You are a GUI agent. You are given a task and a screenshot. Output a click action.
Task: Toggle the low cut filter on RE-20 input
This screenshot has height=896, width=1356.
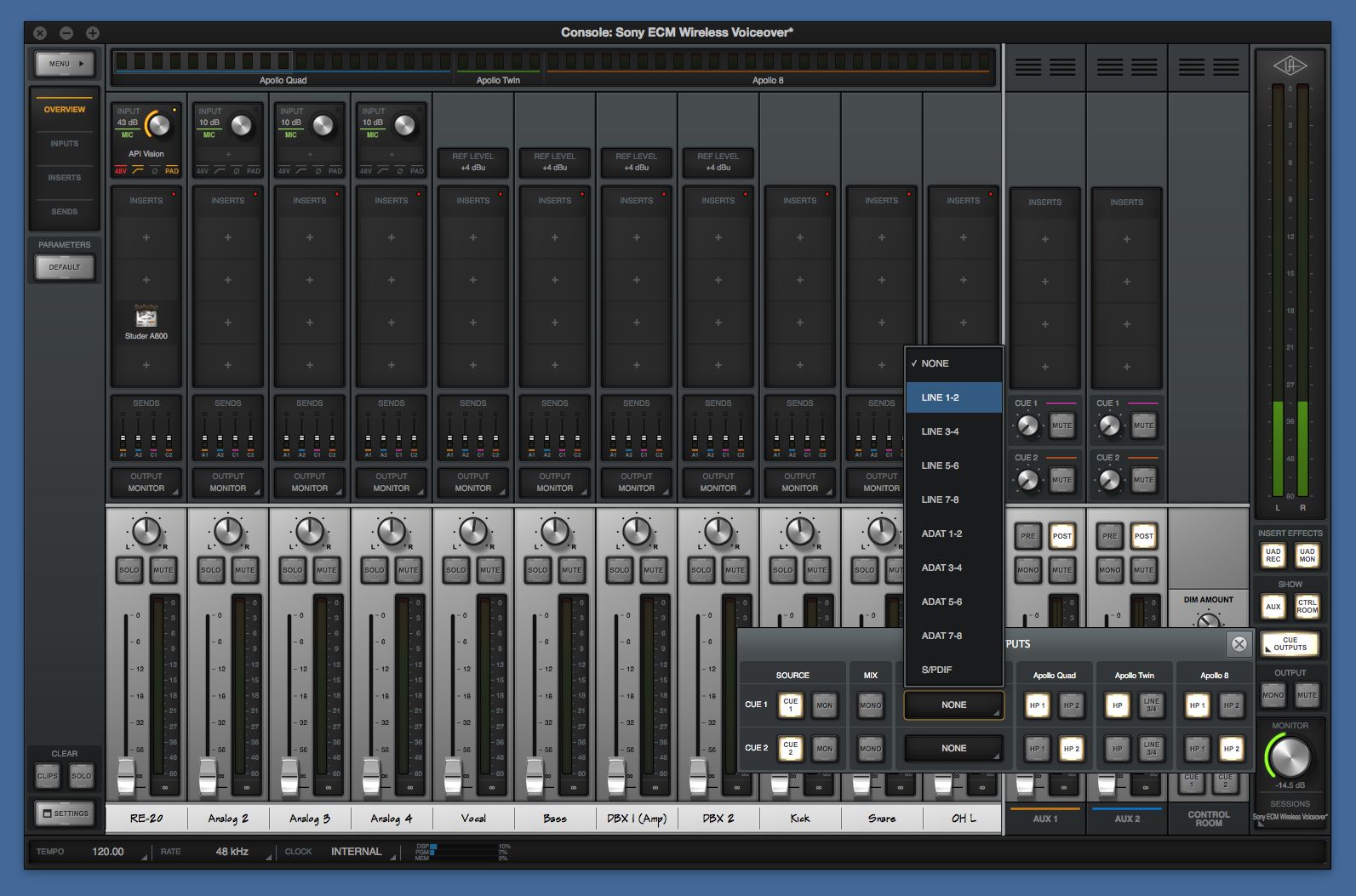tap(138, 171)
